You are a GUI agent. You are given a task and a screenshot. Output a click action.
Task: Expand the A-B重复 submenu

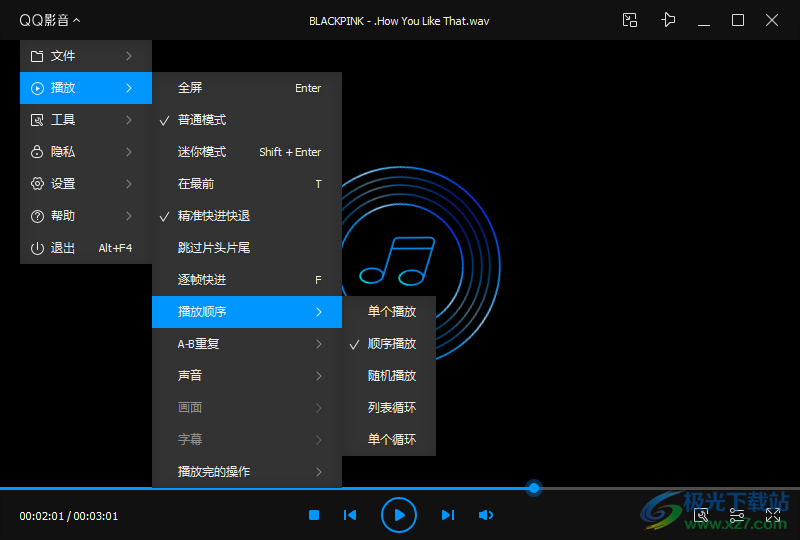(x=247, y=343)
